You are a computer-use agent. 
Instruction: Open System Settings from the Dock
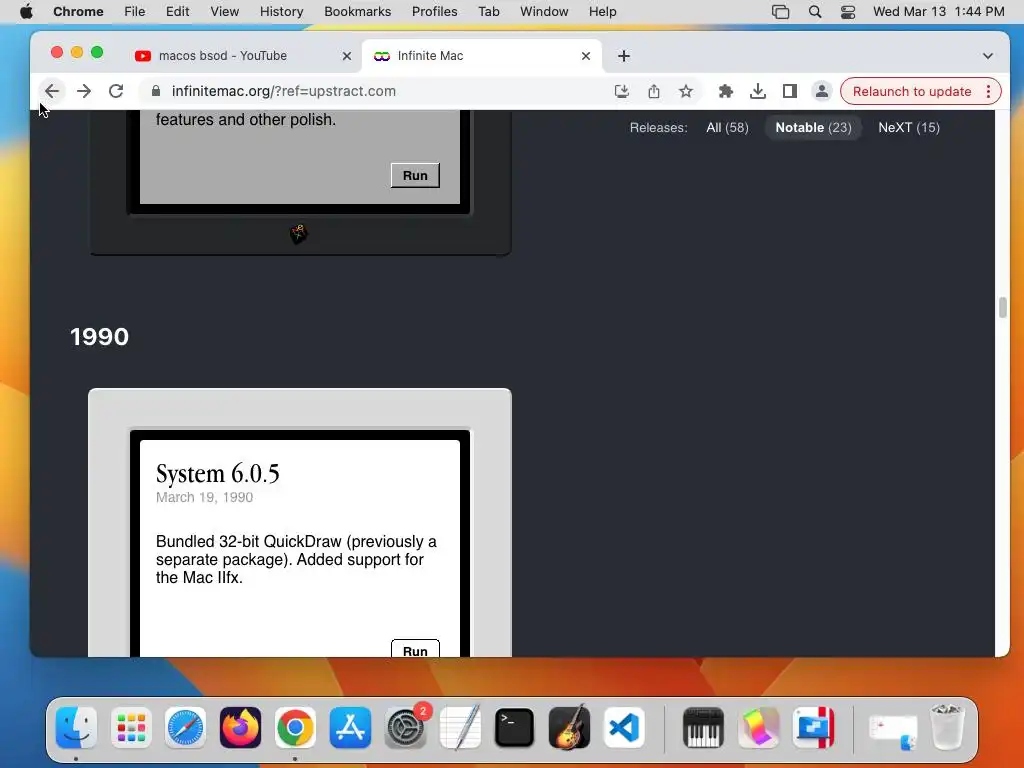[406, 728]
